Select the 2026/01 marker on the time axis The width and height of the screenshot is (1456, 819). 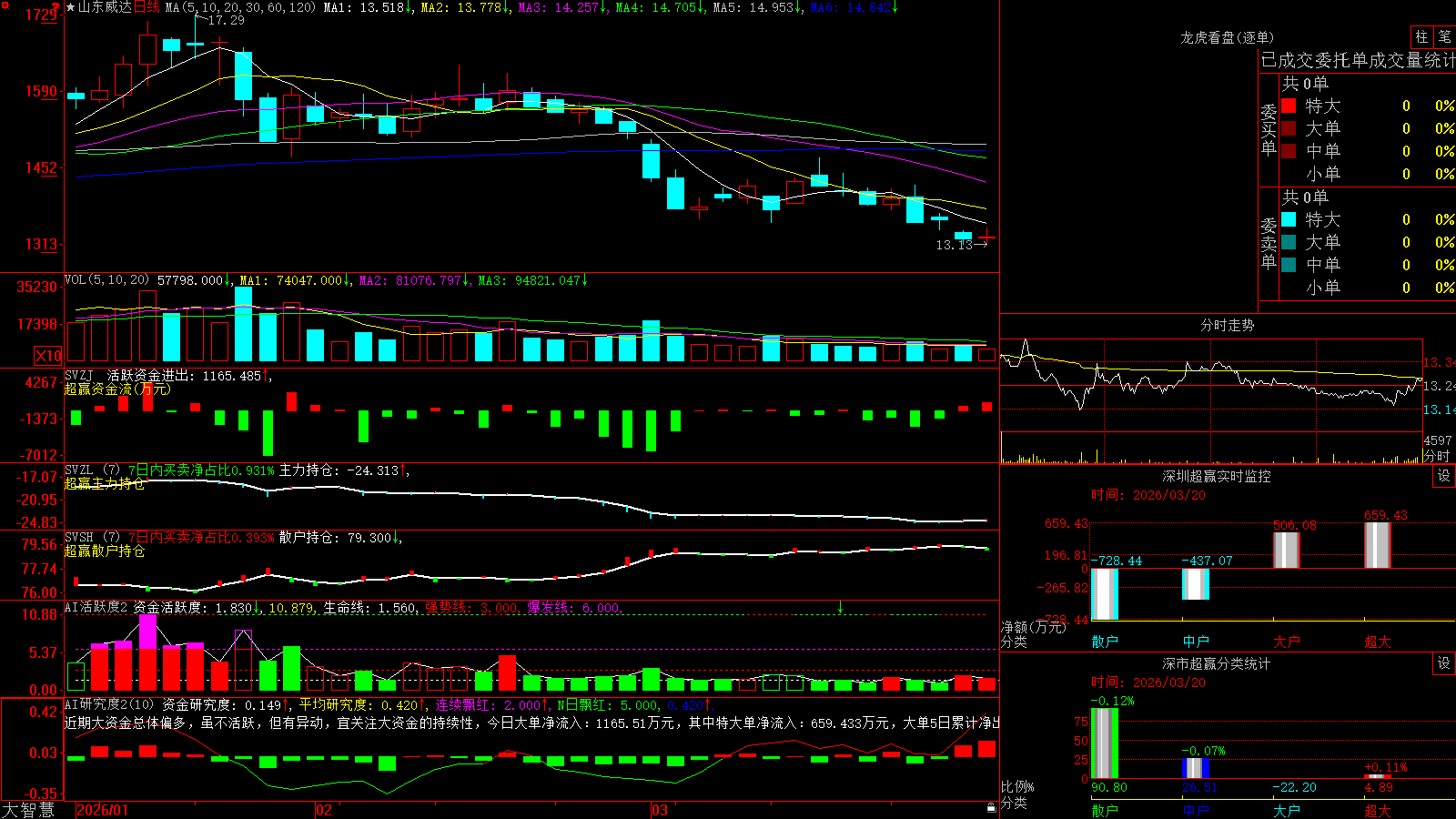103,810
